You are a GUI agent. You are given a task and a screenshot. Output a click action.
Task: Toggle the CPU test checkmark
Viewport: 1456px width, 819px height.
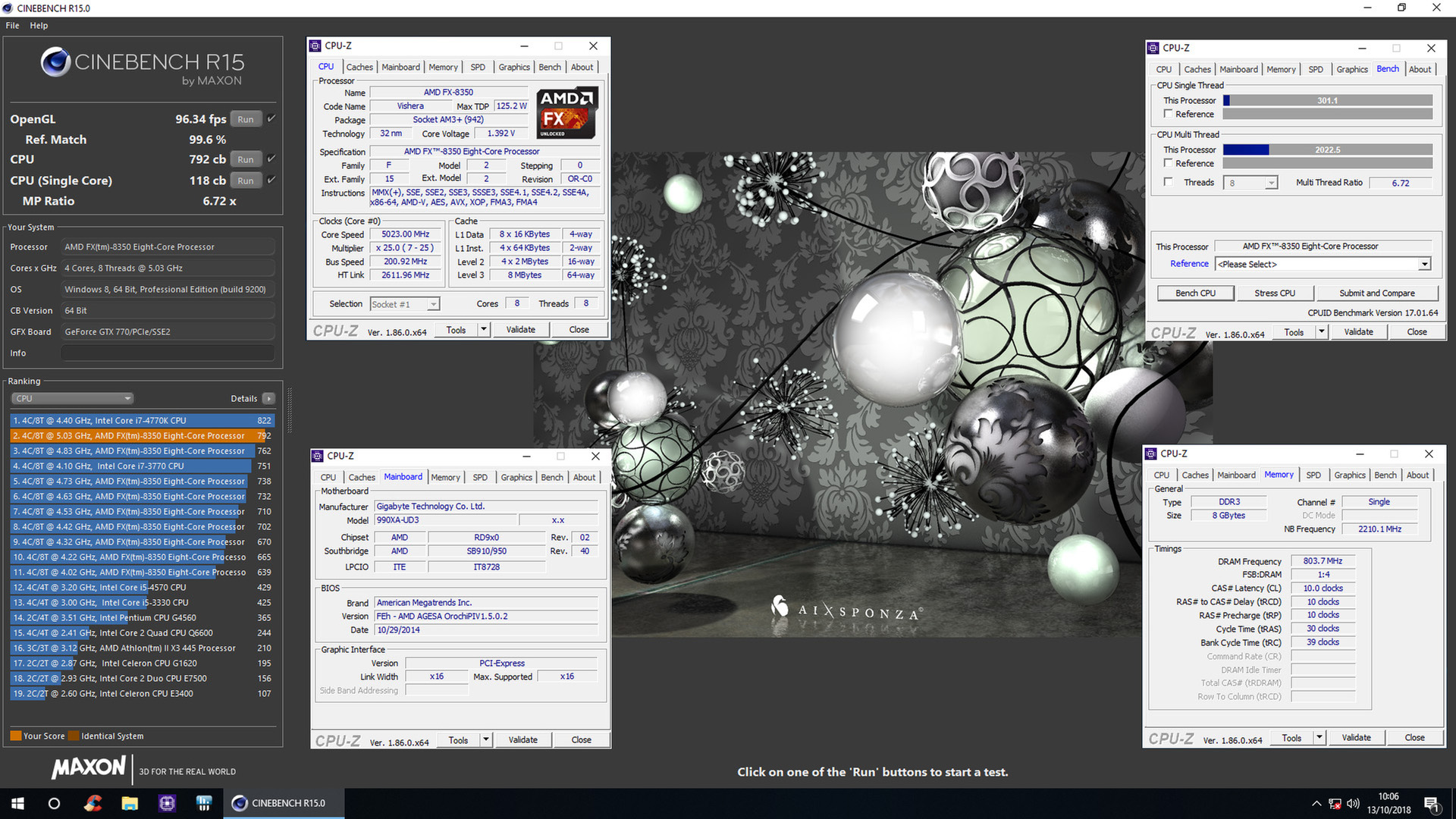pyautogui.click(x=271, y=158)
